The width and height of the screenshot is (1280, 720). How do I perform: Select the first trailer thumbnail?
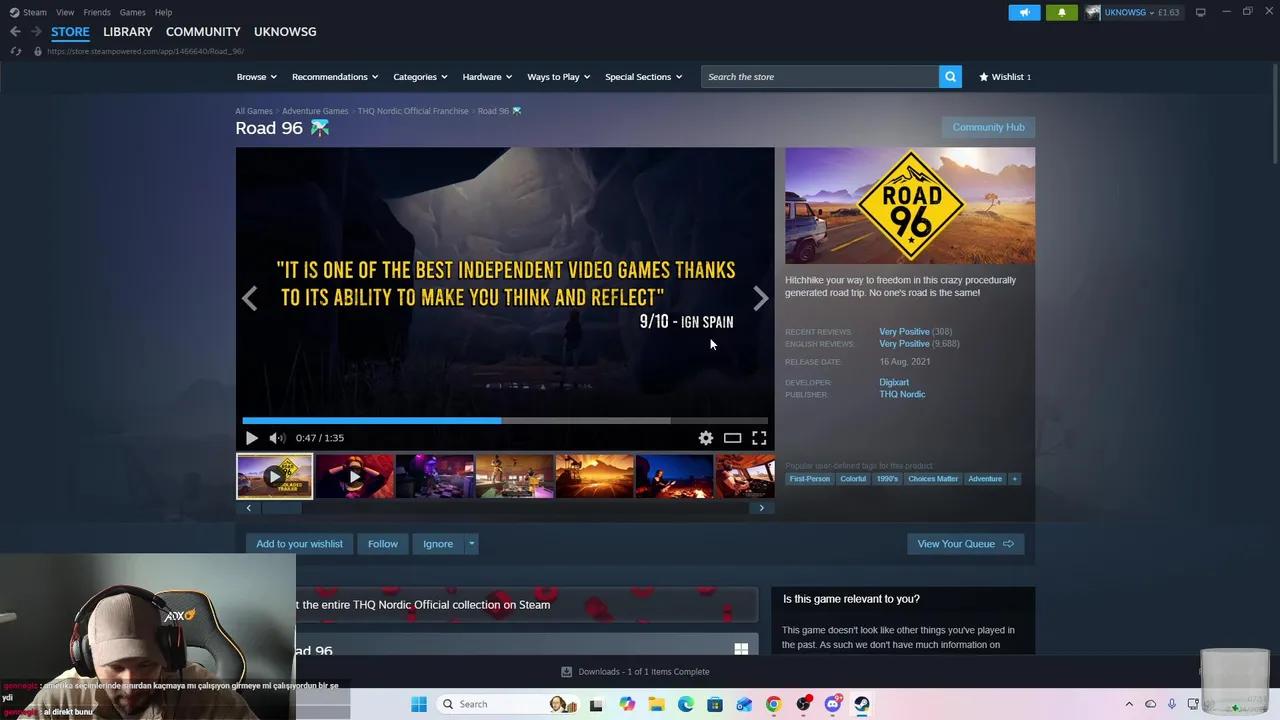click(274, 476)
